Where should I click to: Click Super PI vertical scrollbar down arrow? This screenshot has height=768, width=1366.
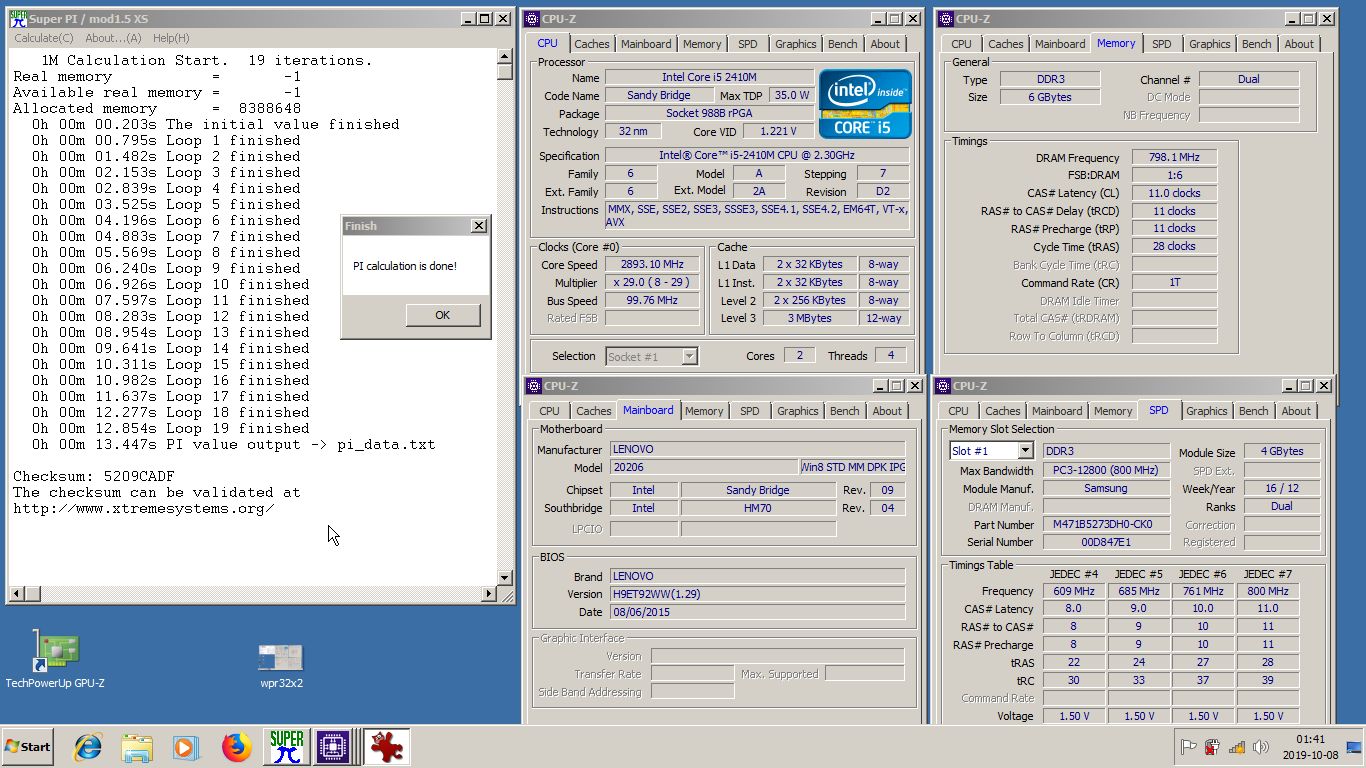tap(505, 577)
